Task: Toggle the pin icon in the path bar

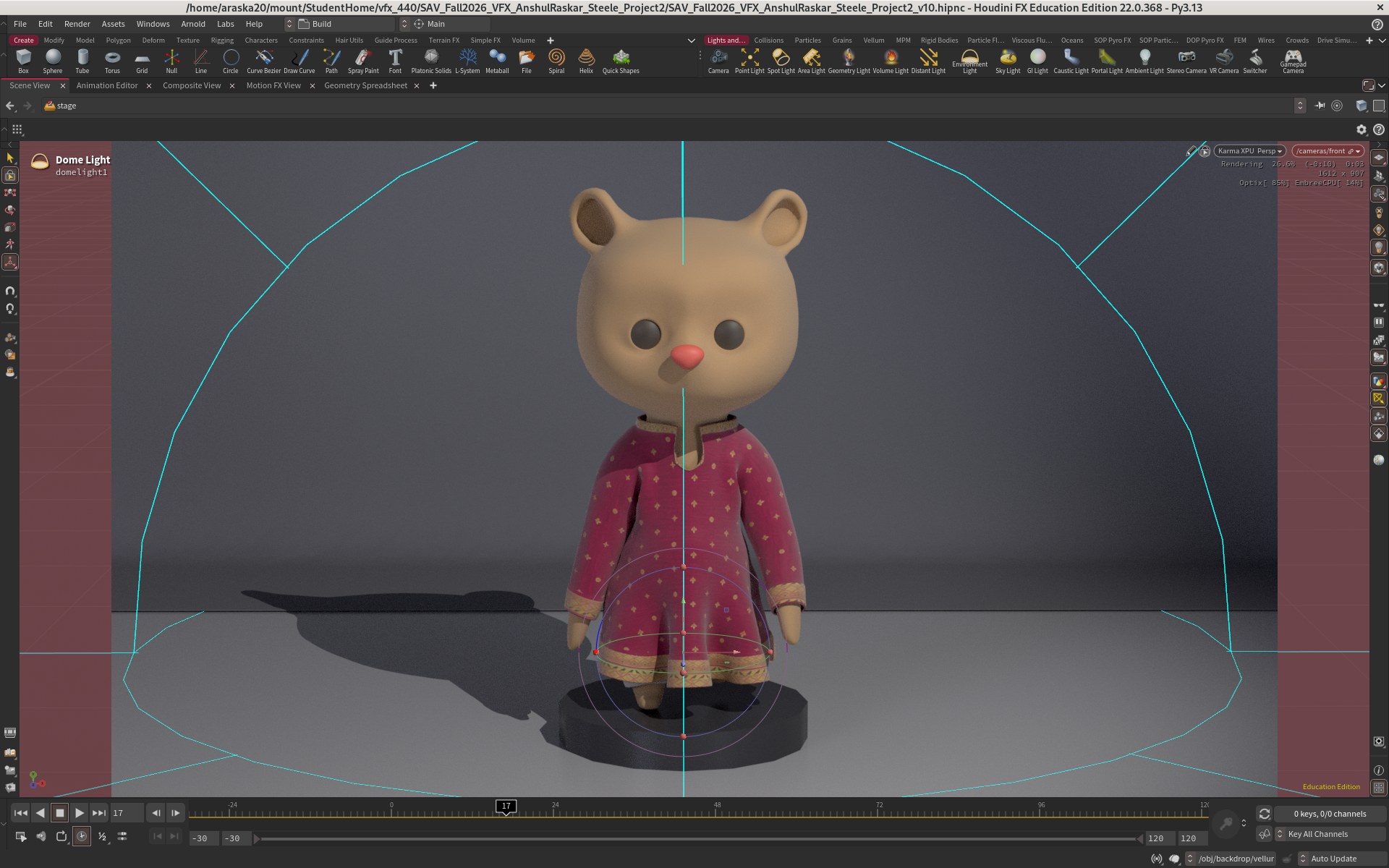Action: [x=1320, y=106]
